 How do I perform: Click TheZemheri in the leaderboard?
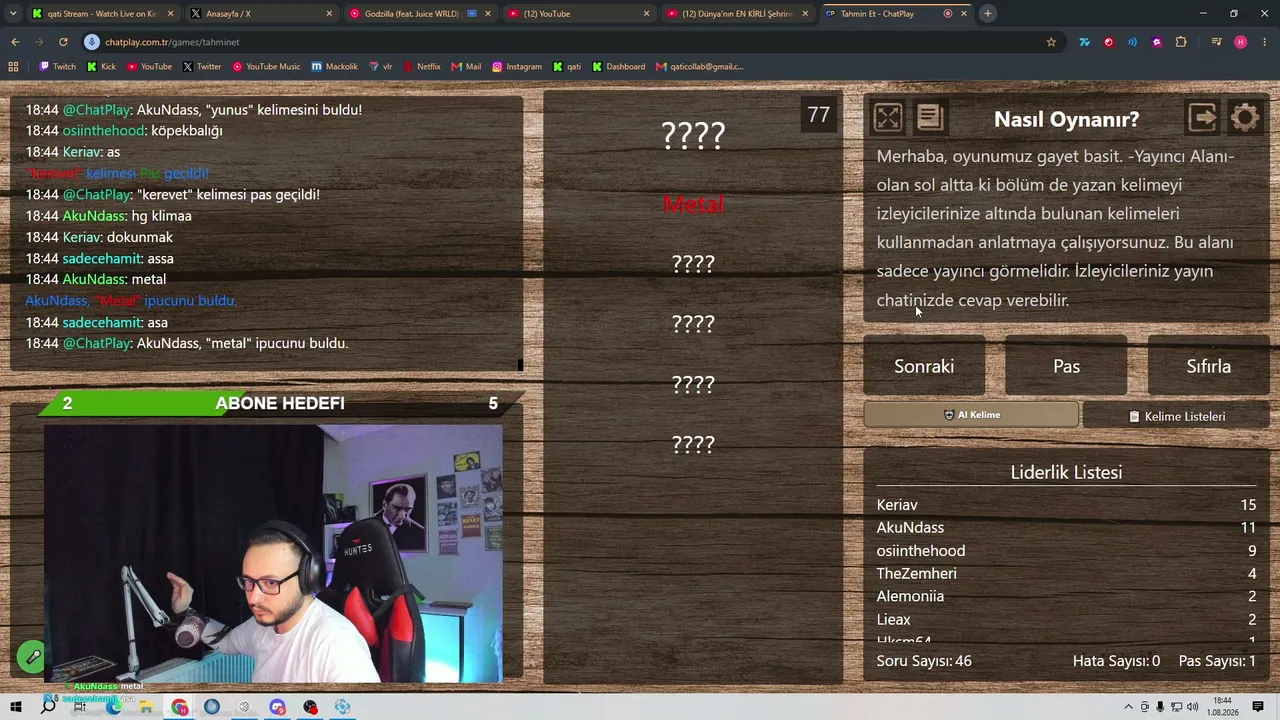click(x=917, y=574)
